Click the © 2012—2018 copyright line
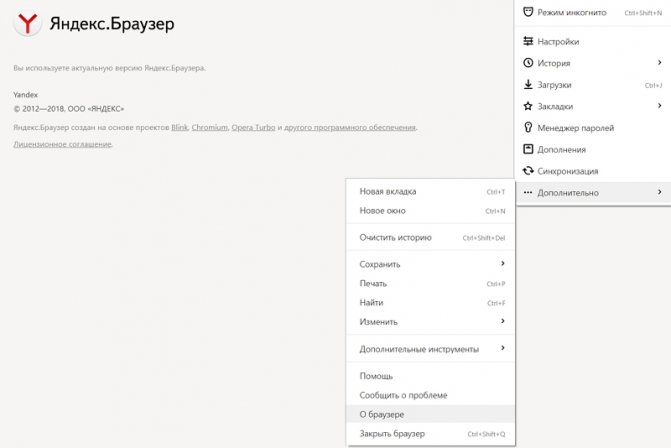This screenshot has width=671, height=448. [69, 109]
